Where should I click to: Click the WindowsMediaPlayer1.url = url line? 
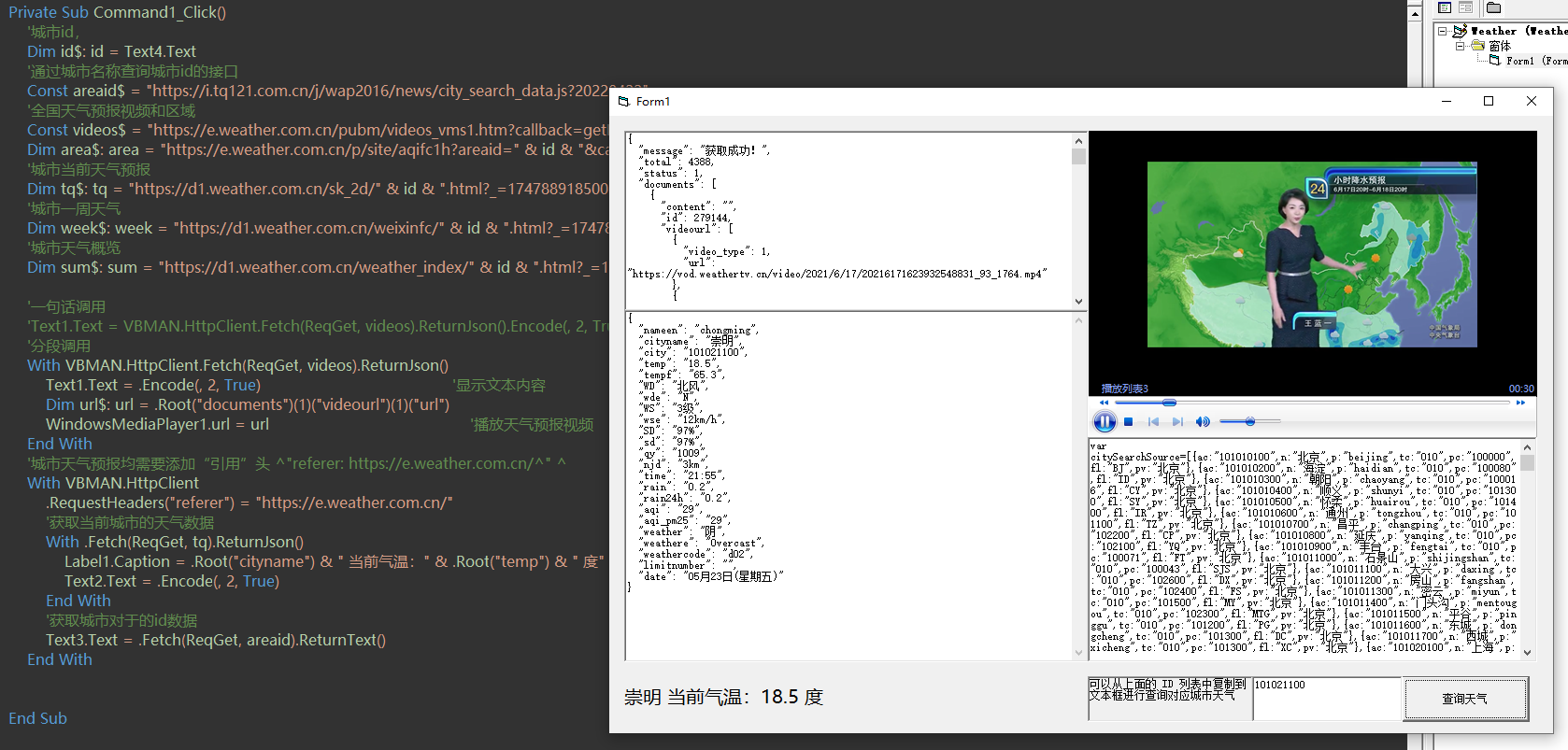point(157,424)
